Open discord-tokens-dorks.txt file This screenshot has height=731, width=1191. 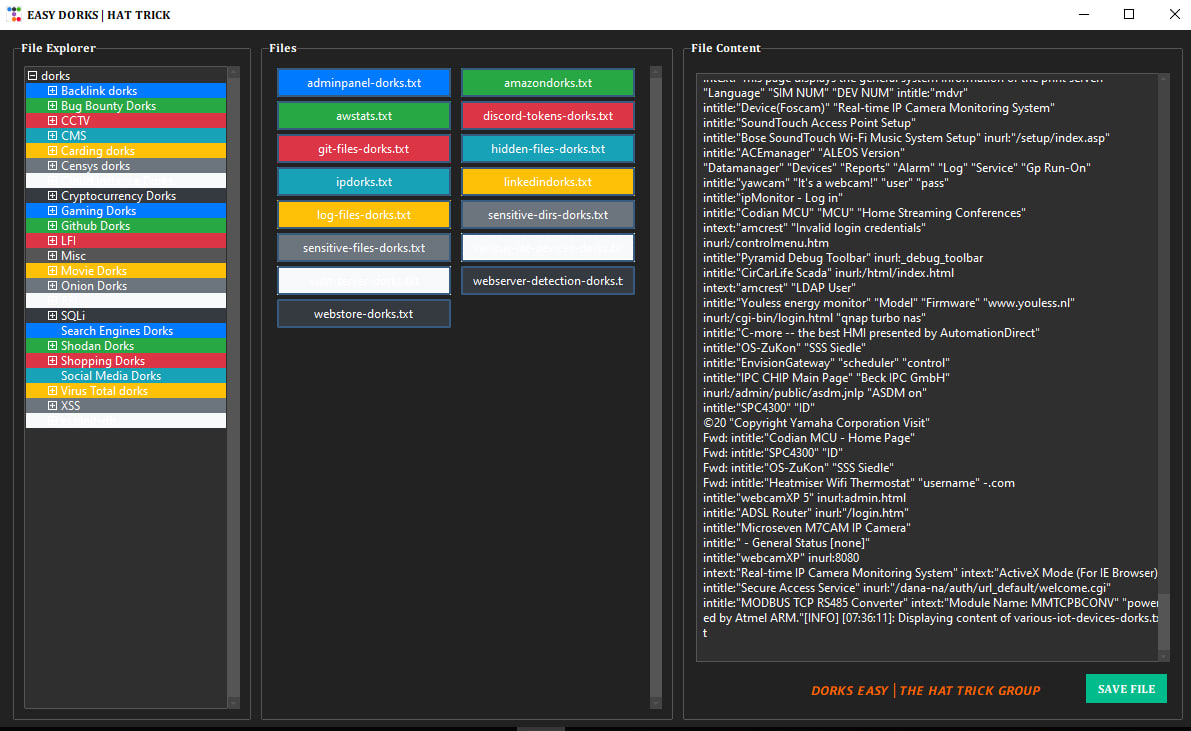tap(548, 116)
